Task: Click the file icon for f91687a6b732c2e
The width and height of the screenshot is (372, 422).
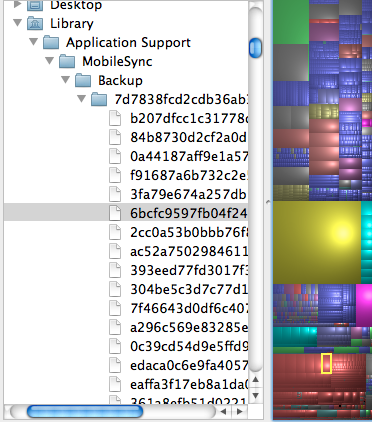Action: tap(115, 175)
